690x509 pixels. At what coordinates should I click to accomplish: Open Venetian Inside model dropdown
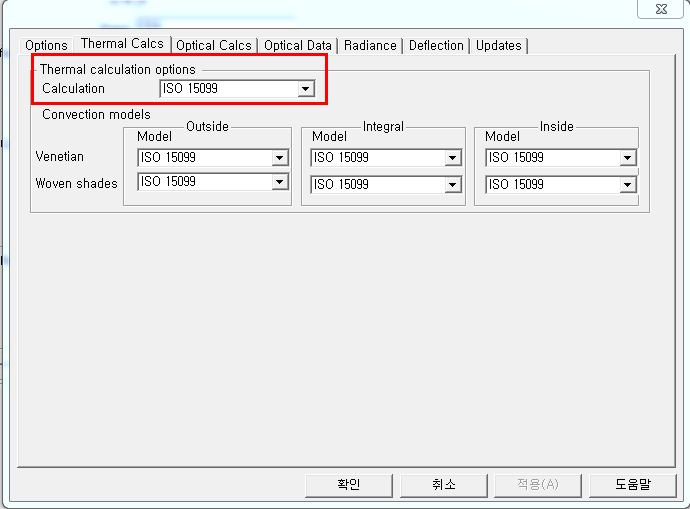click(x=627, y=158)
